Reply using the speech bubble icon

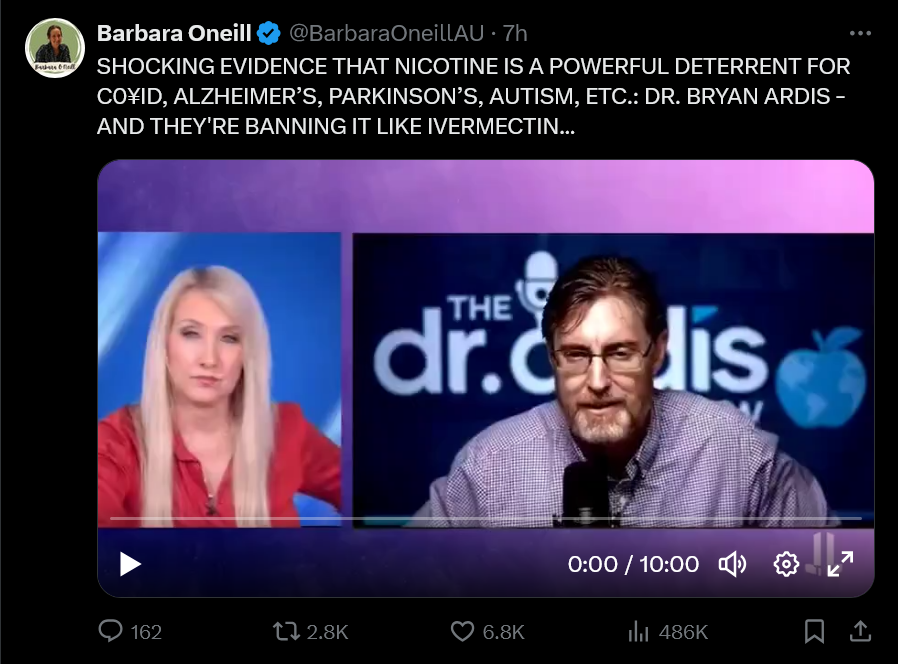tap(110, 631)
